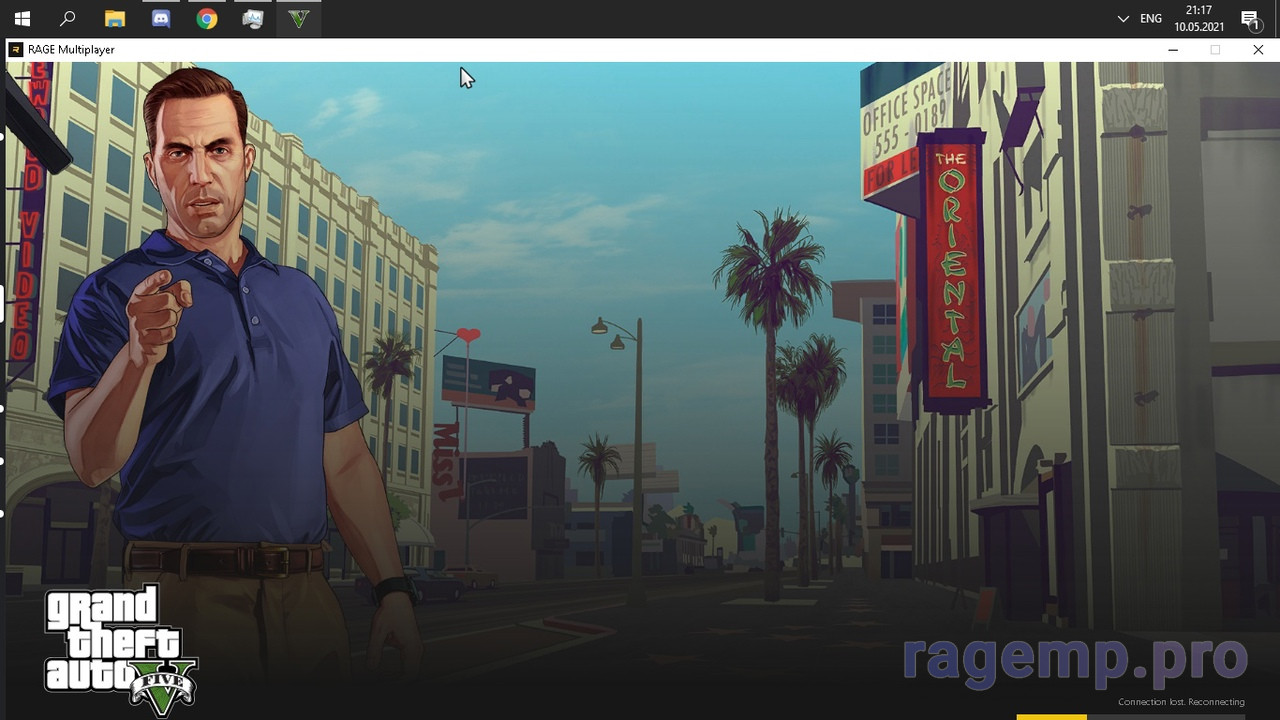Minimize the RAGE Multiplayer window
This screenshot has width=1280, height=720.
click(1173, 49)
